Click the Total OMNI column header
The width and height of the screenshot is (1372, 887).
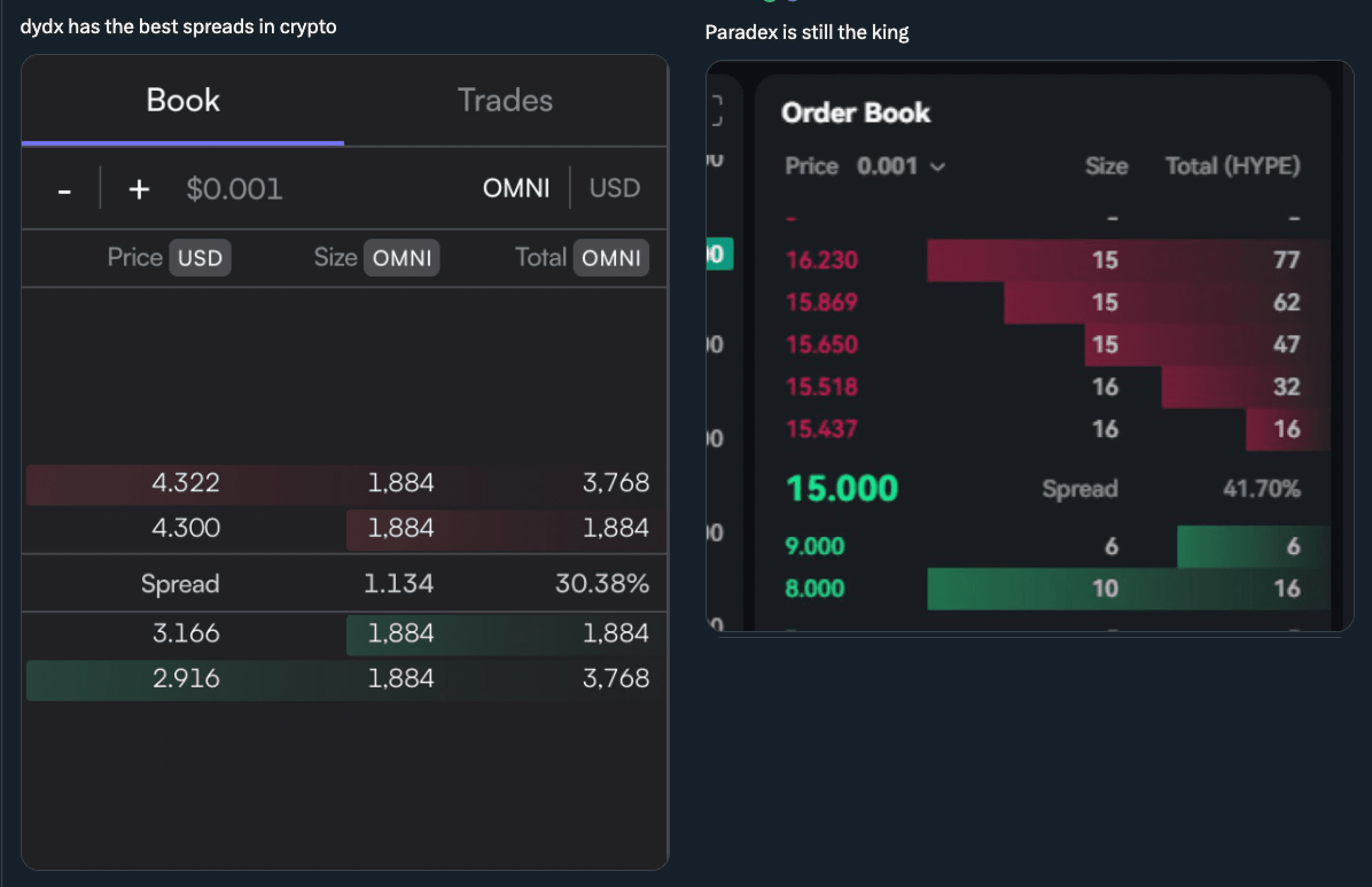[582, 258]
